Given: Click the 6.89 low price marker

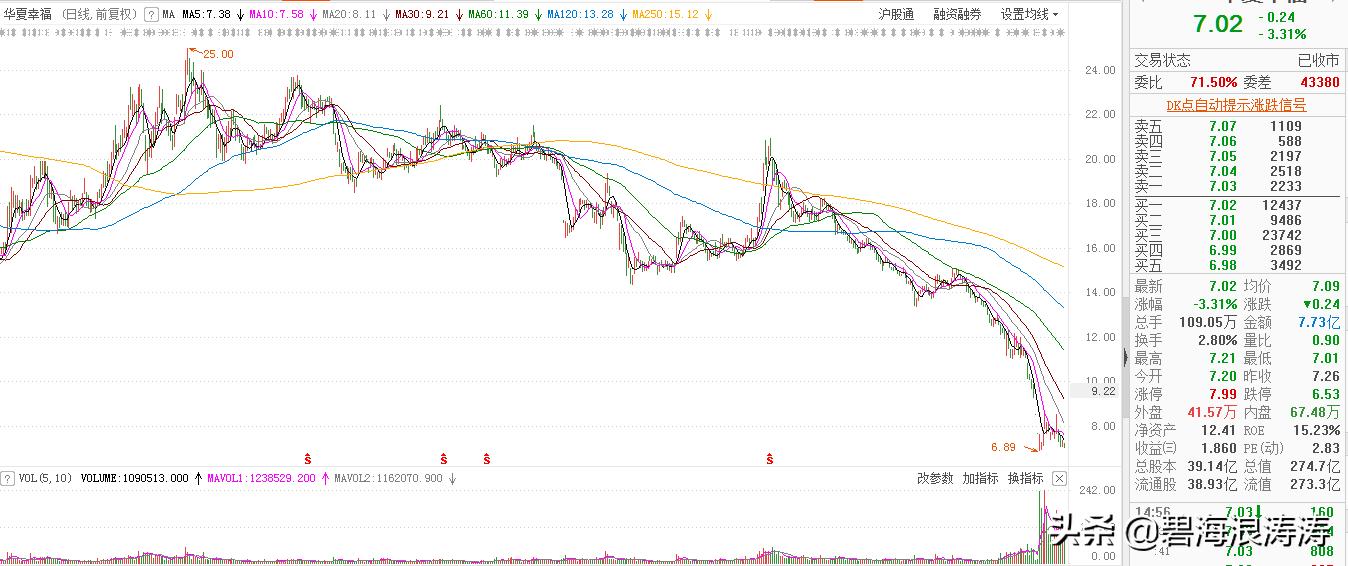Looking at the screenshot, I should [1003, 447].
